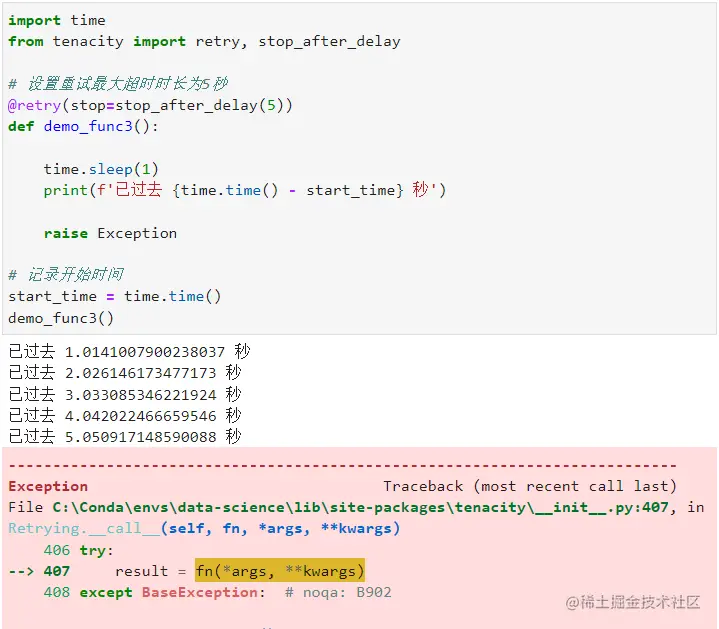Click the tenacity __init__.py file path

point(358,507)
